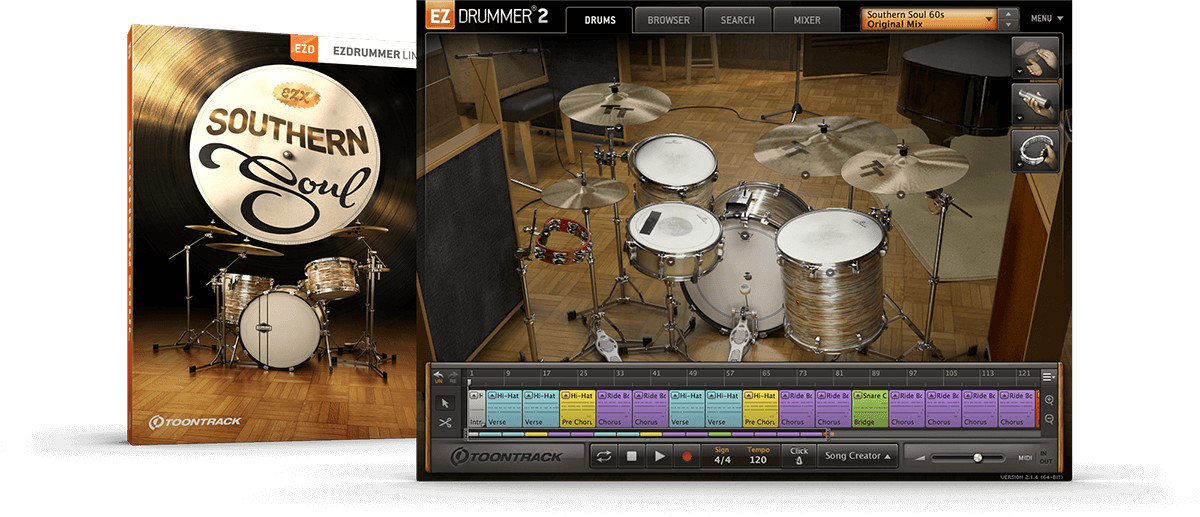
Task: Open the Southern Soul 60s preset dropdown
Action: (x=929, y=19)
